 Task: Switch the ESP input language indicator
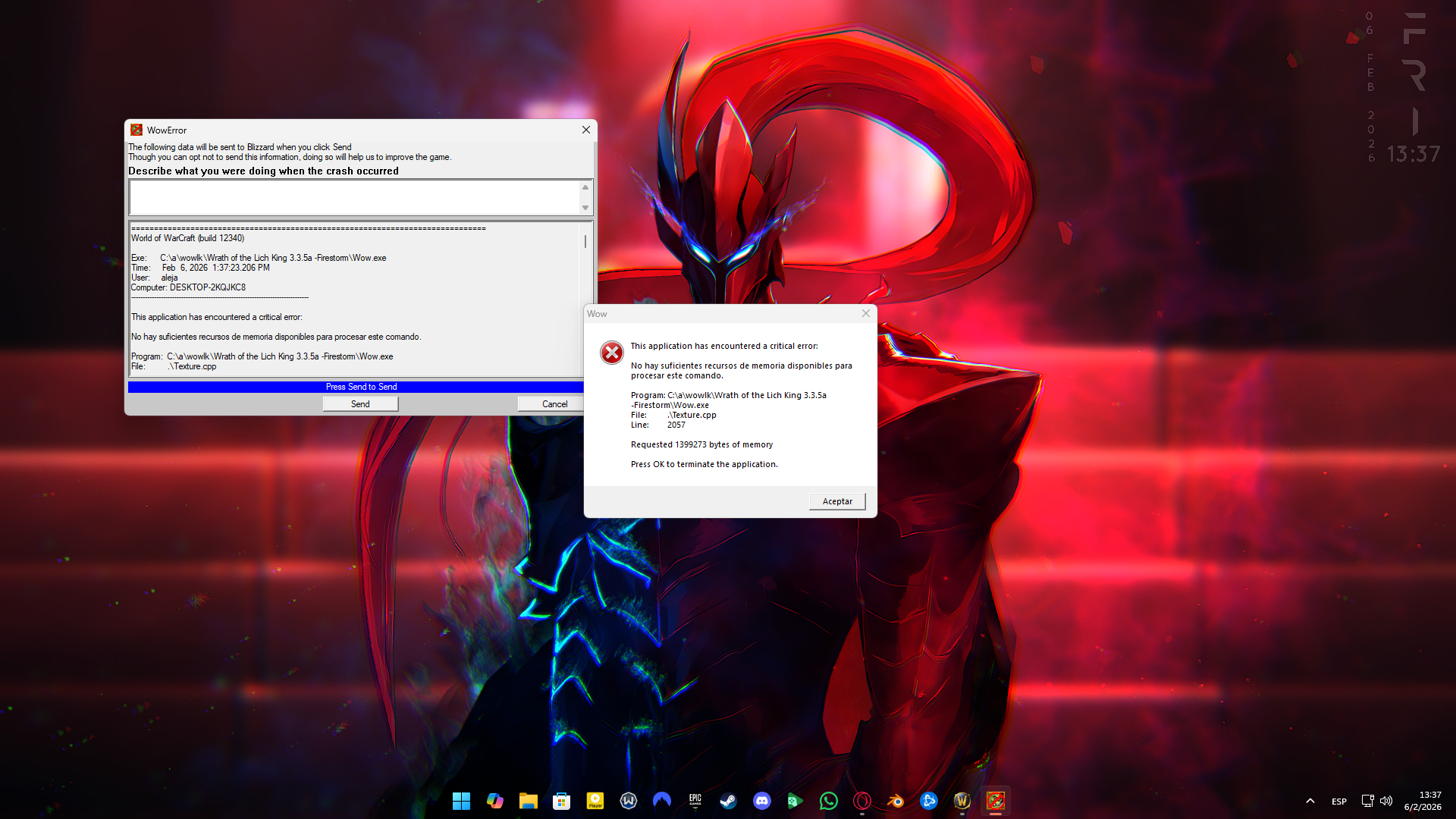[x=1339, y=801]
